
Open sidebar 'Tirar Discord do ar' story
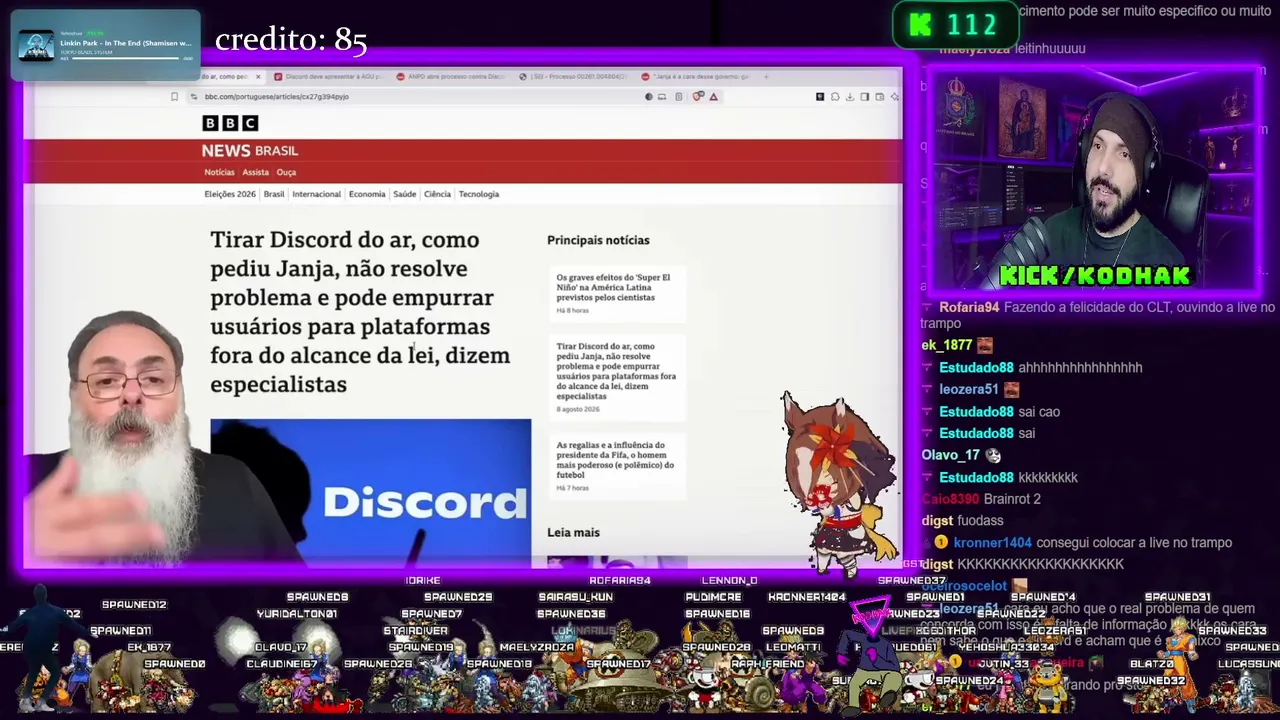click(x=616, y=378)
